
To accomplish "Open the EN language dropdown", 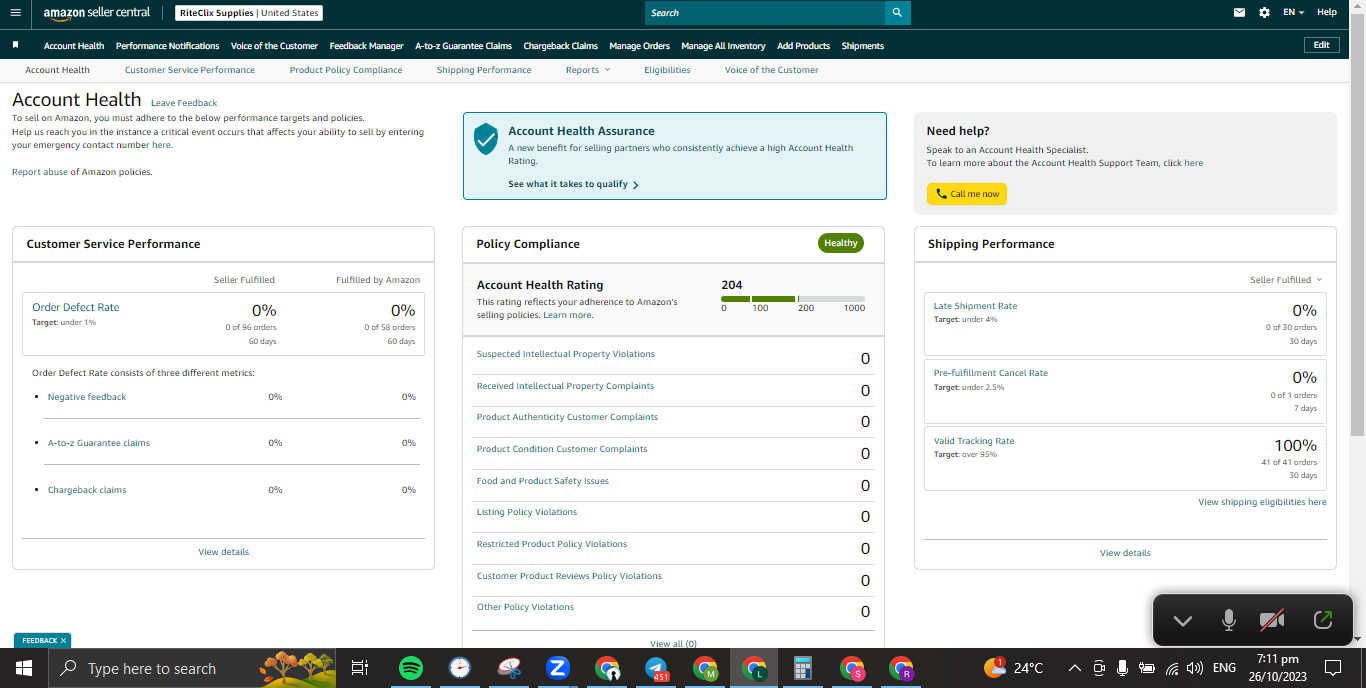I will point(1294,13).
